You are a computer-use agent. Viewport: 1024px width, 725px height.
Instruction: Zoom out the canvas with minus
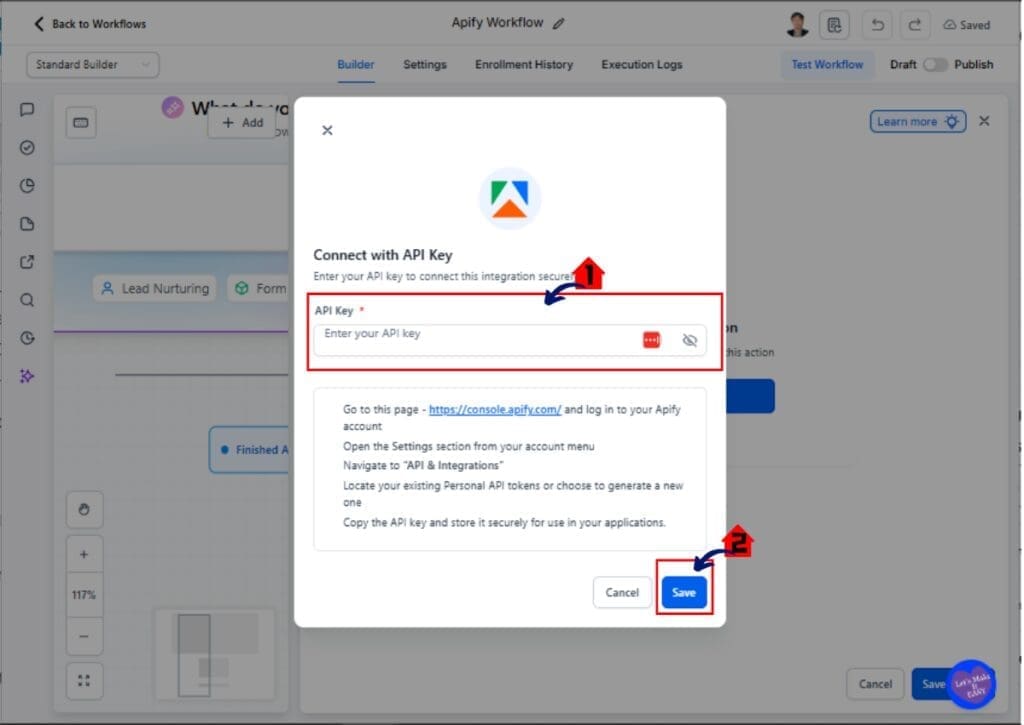[x=84, y=636]
